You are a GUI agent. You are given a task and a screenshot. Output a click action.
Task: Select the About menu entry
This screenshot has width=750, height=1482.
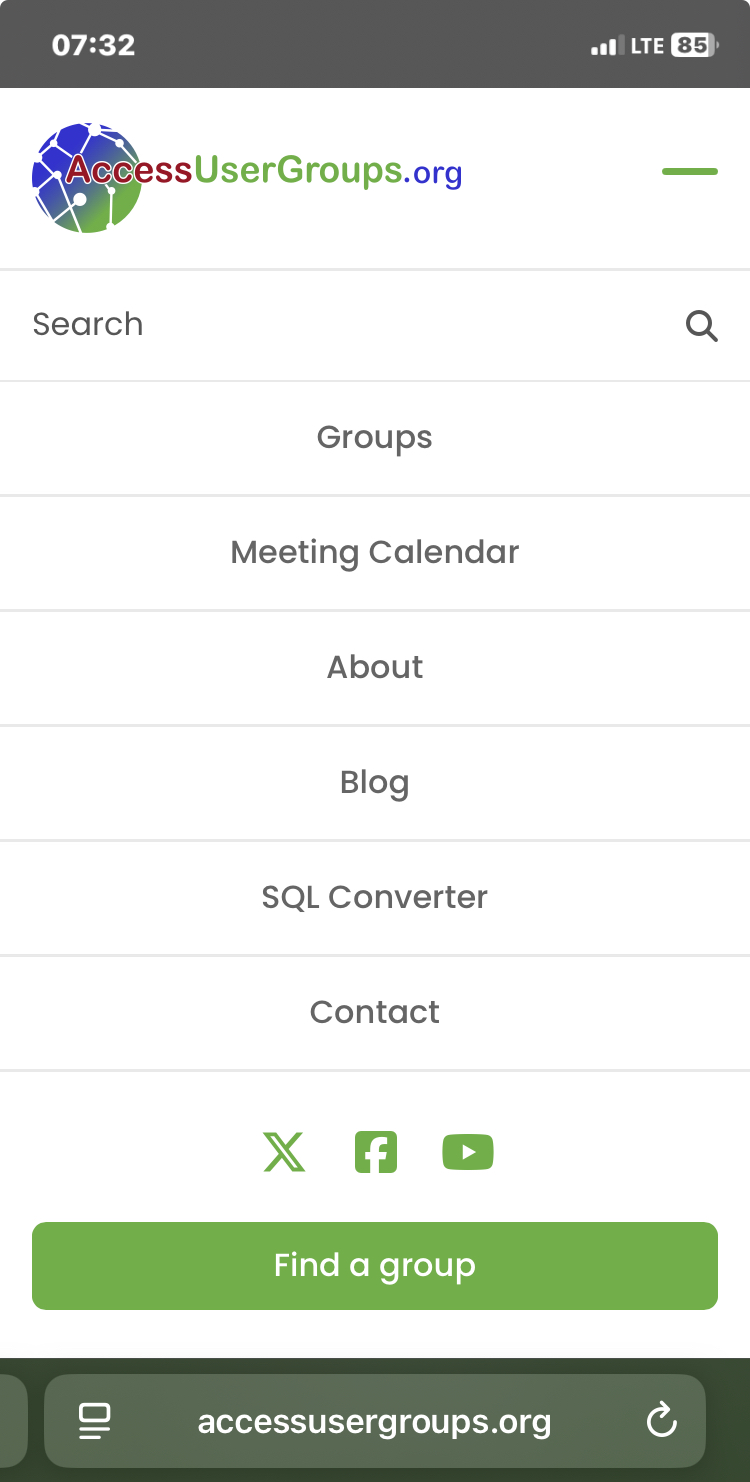375,667
